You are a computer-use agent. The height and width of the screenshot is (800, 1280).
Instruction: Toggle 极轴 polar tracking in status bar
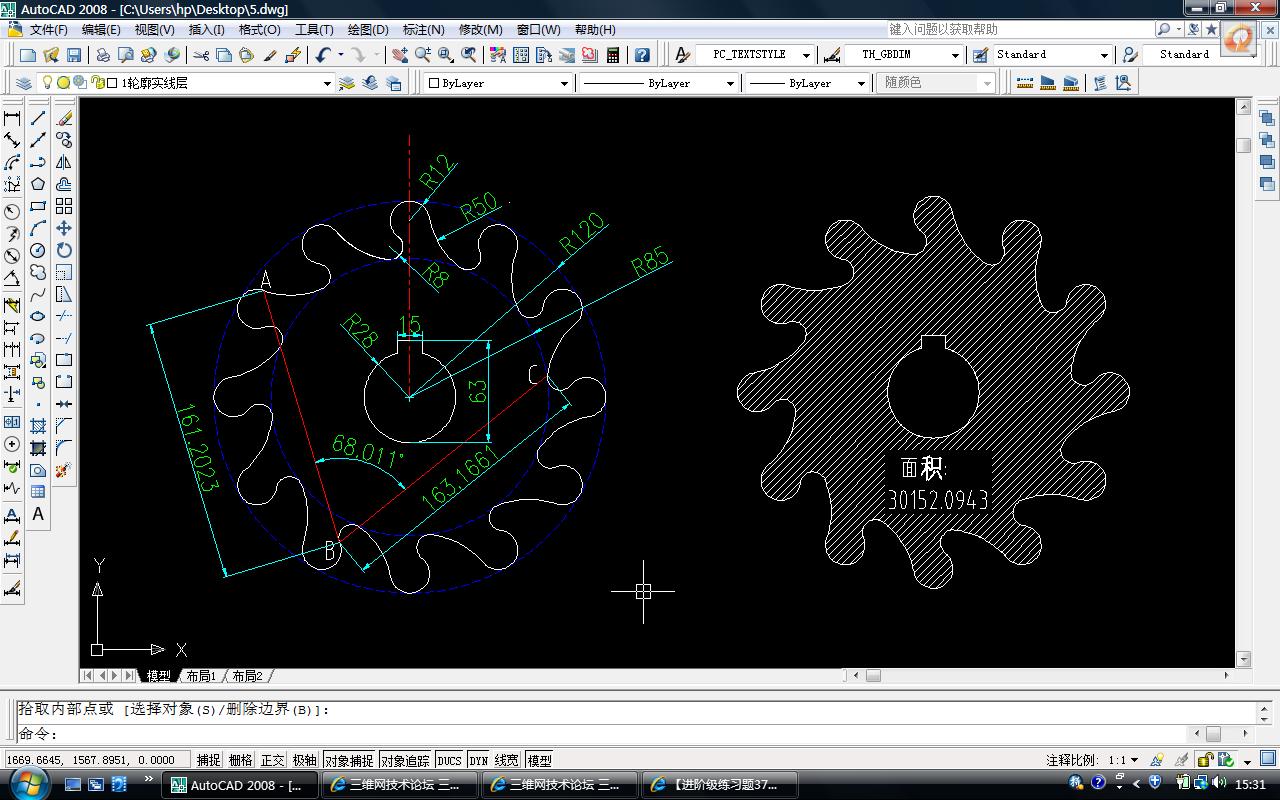click(305, 760)
